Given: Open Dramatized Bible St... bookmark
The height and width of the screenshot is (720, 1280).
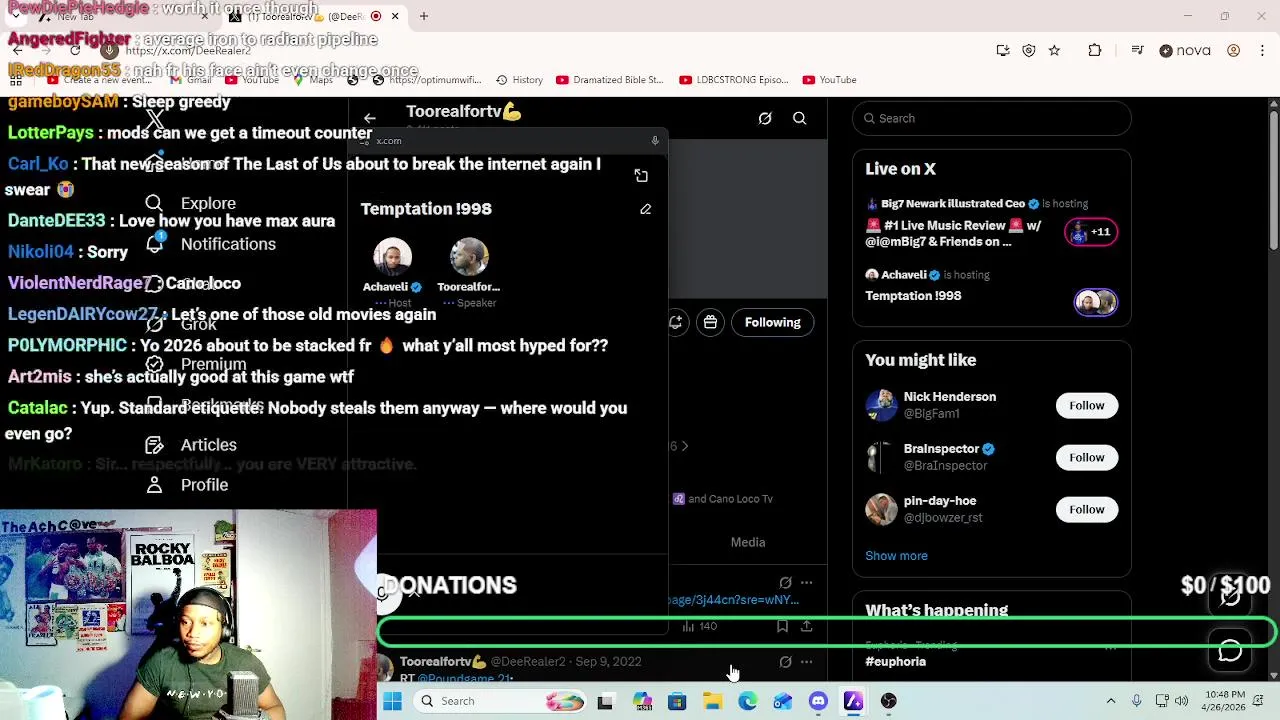Looking at the screenshot, I should (x=609, y=80).
